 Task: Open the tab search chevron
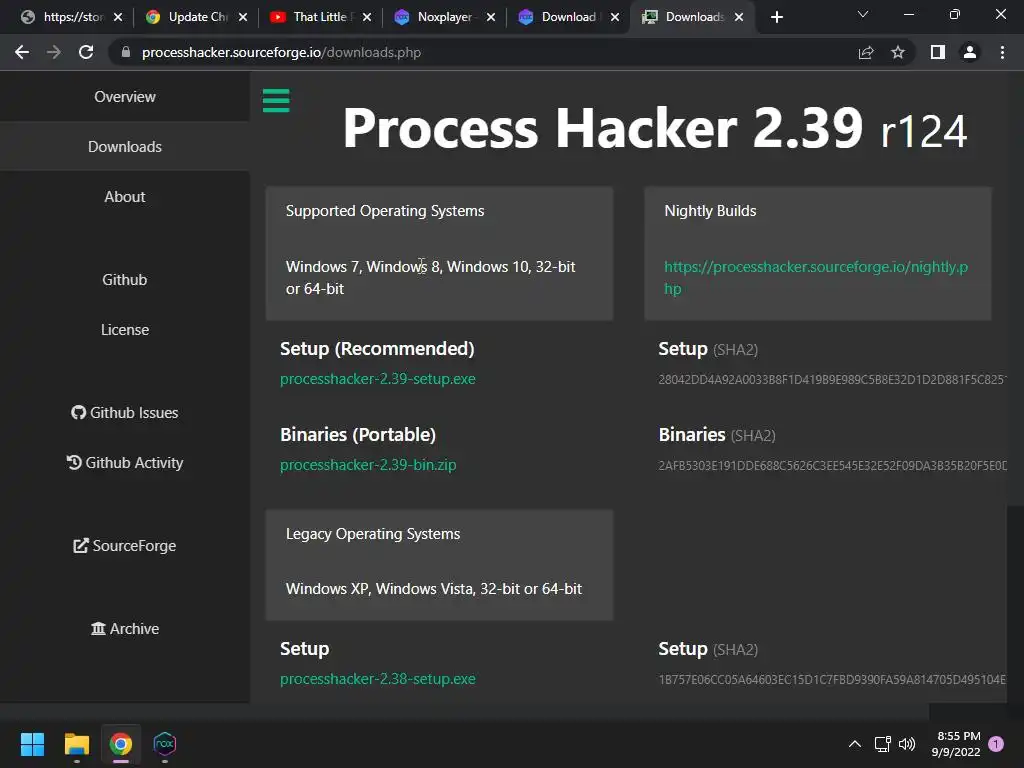tap(863, 14)
